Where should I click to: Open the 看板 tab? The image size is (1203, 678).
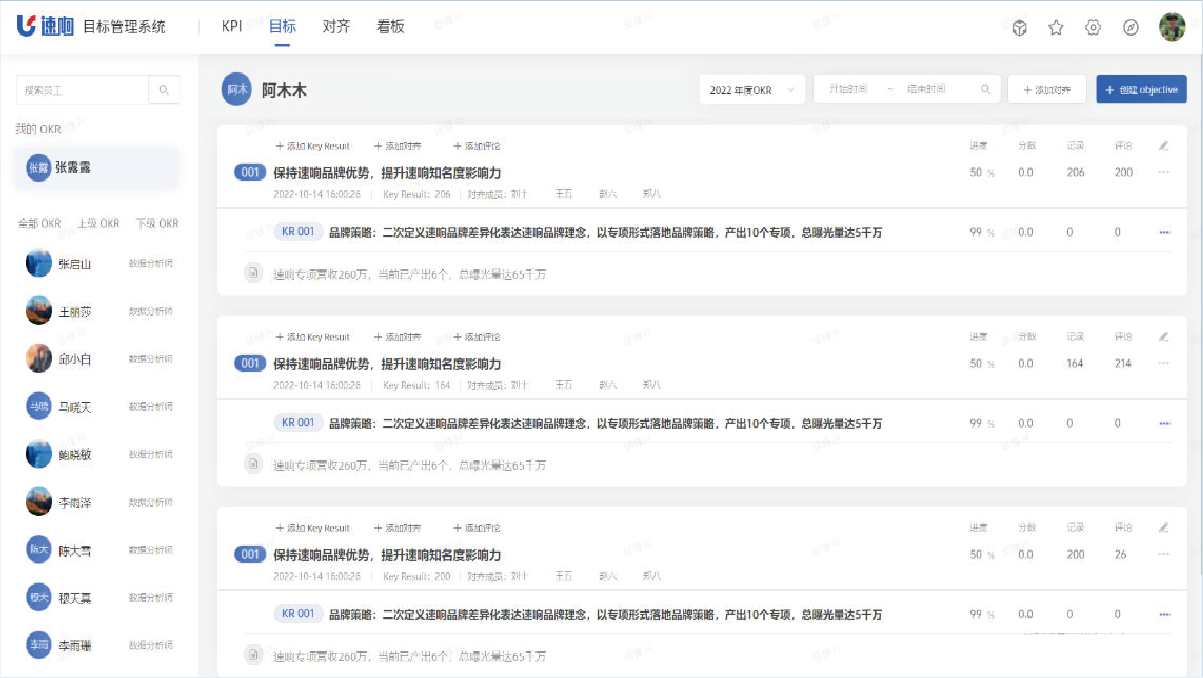[391, 27]
